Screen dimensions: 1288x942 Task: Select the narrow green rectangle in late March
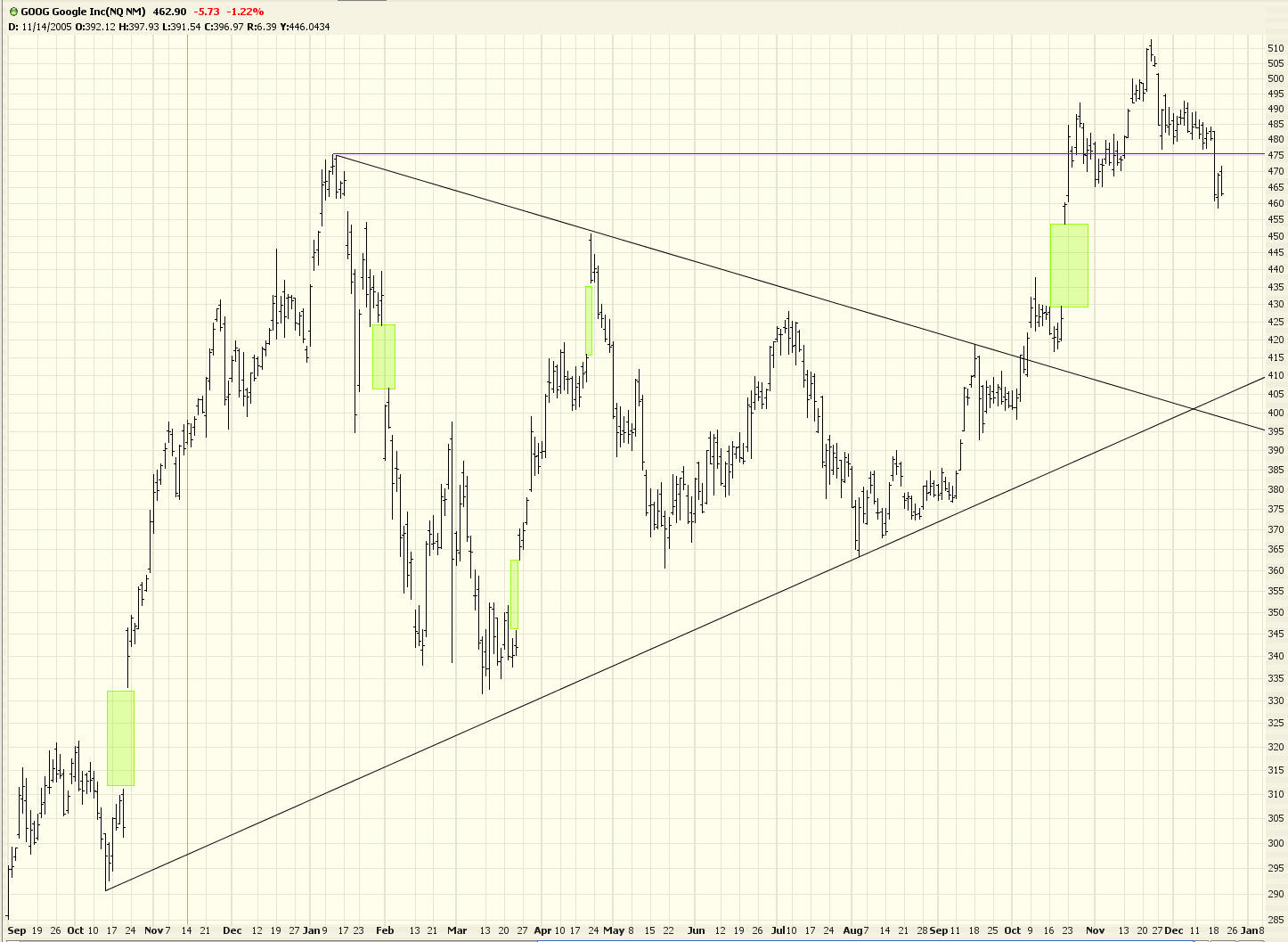point(514,594)
